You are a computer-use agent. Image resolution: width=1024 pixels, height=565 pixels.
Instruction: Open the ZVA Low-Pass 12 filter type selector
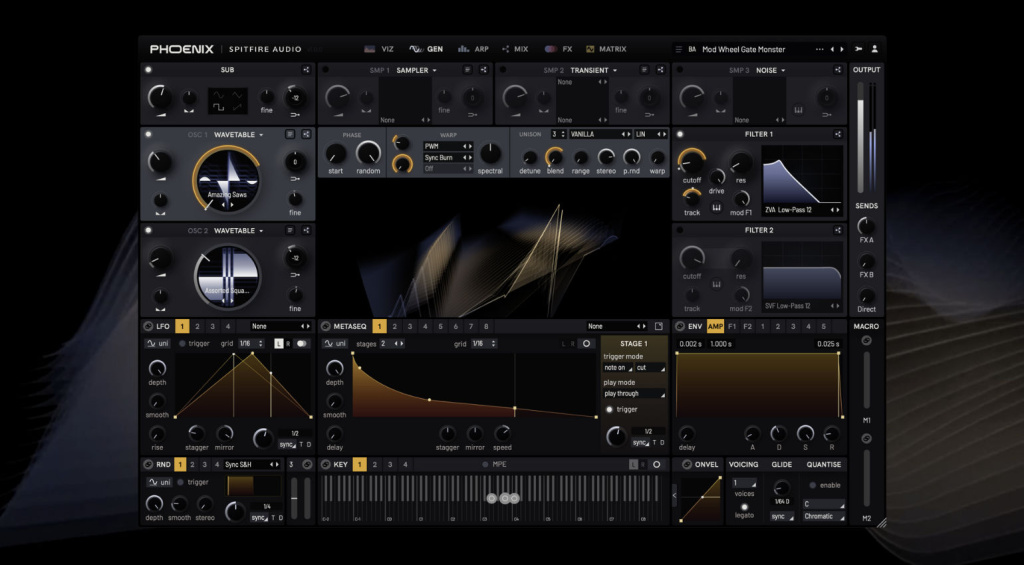coord(803,210)
